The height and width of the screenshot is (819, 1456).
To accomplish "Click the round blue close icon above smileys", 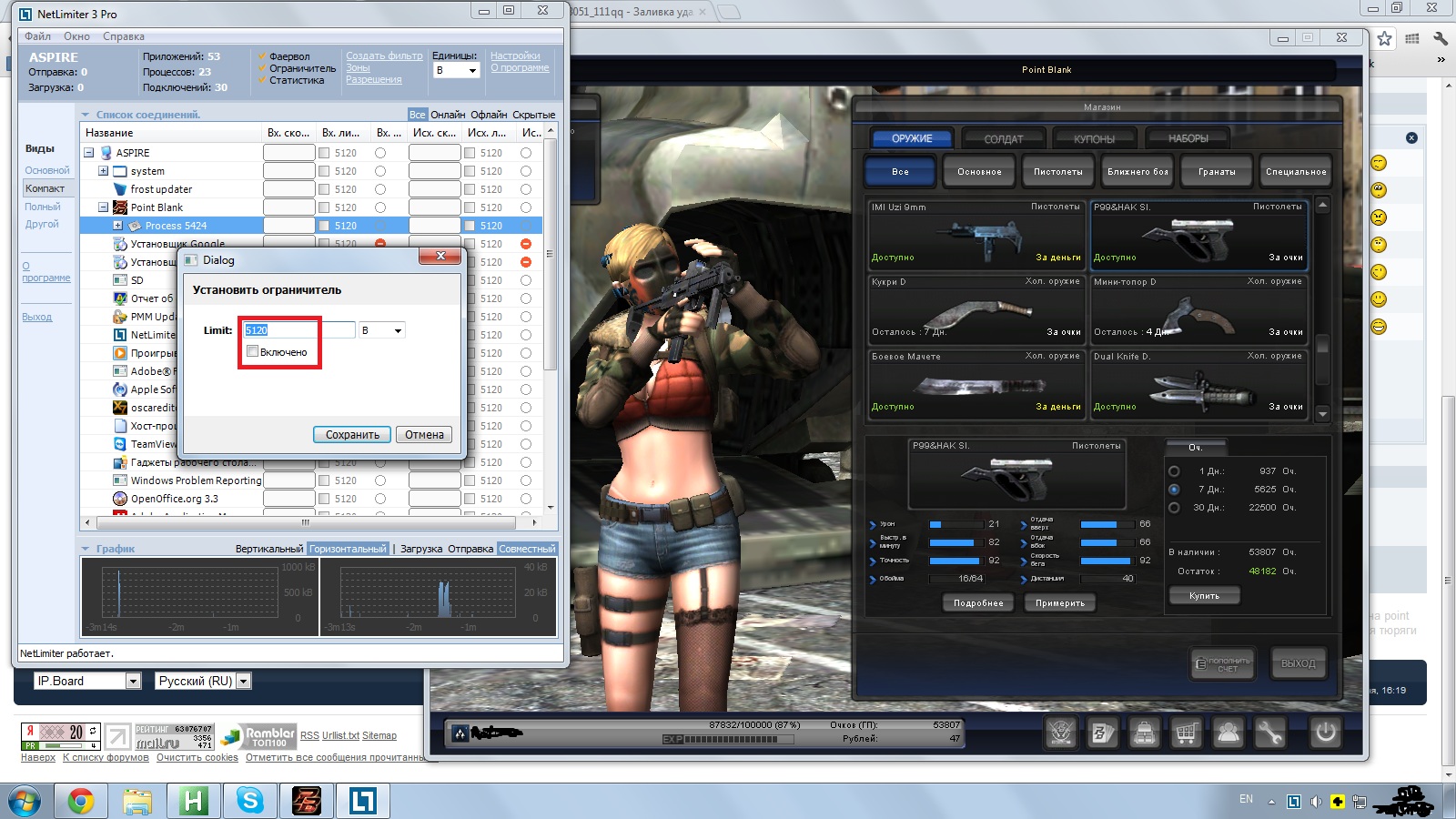I will [x=1411, y=137].
